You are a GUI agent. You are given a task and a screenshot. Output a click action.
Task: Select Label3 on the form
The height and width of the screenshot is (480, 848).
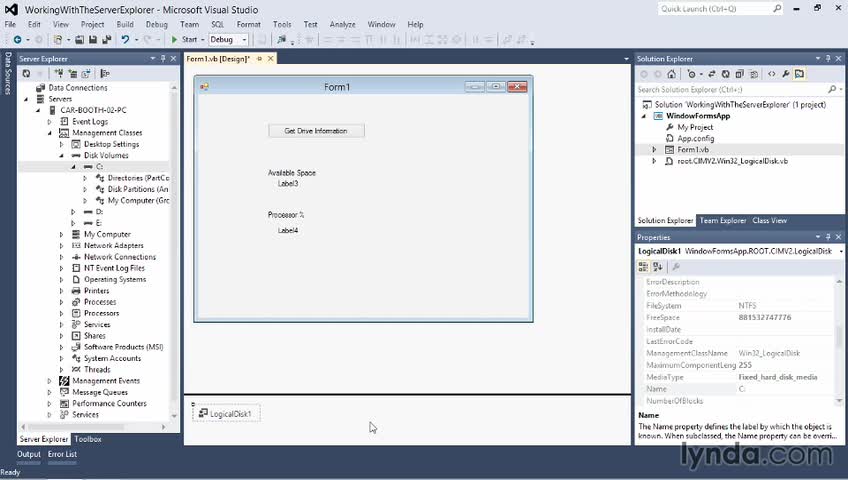click(288, 184)
